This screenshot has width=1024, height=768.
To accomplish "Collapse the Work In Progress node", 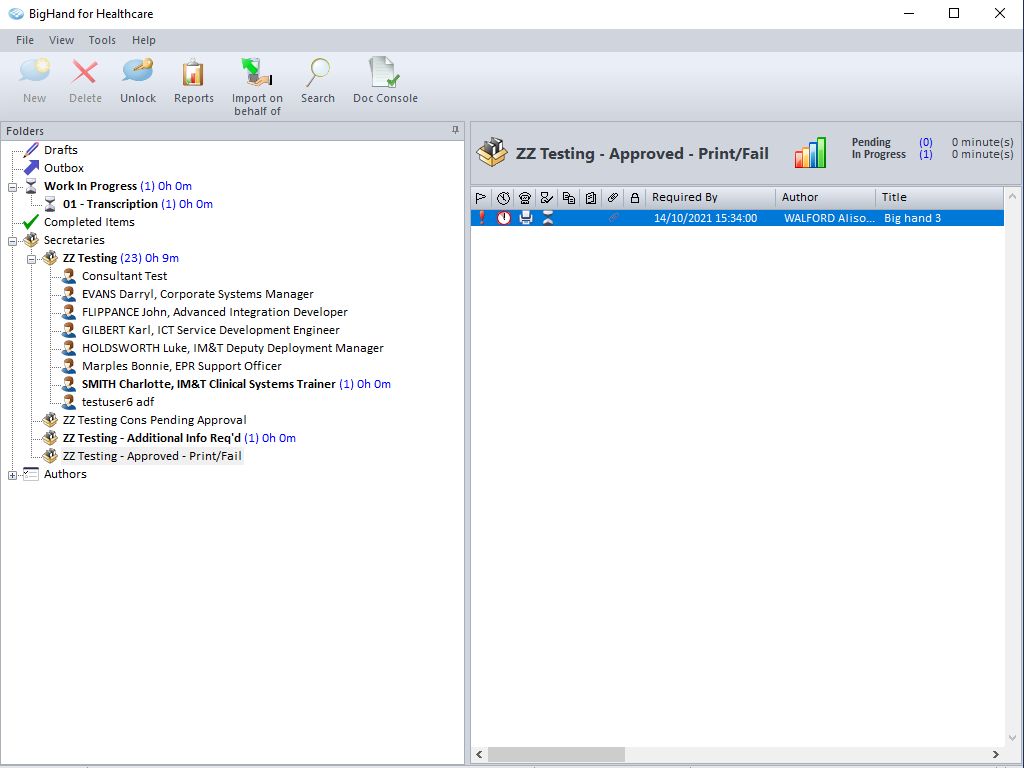I will pyautogui.click(x=12, y=187).
